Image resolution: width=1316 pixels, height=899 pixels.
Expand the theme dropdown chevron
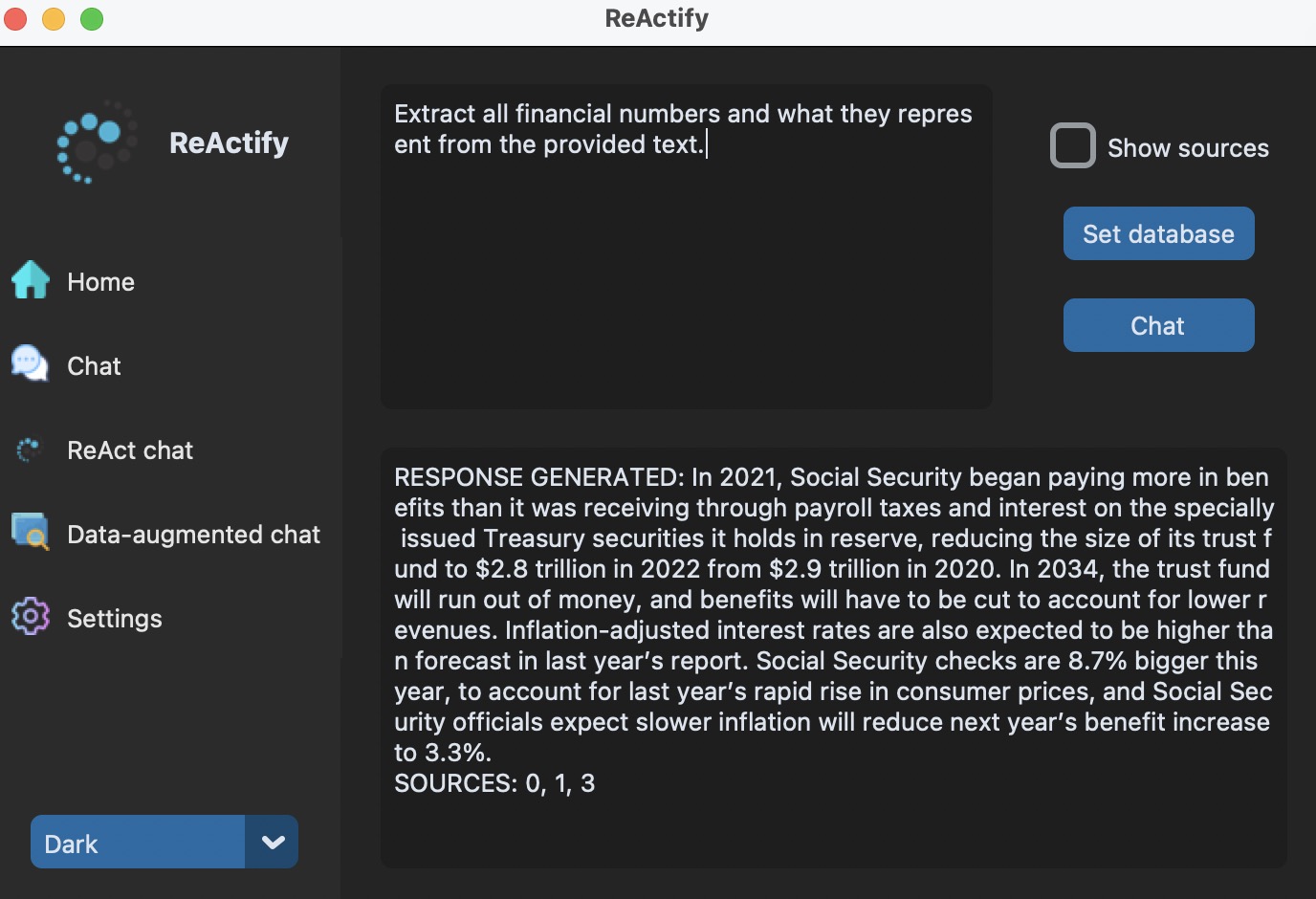273,842
